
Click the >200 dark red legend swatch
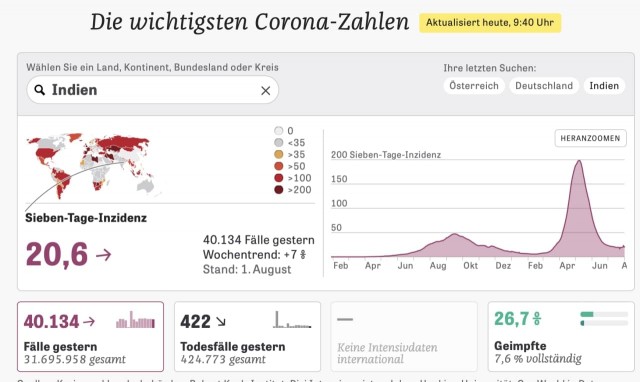click(279, 190)
